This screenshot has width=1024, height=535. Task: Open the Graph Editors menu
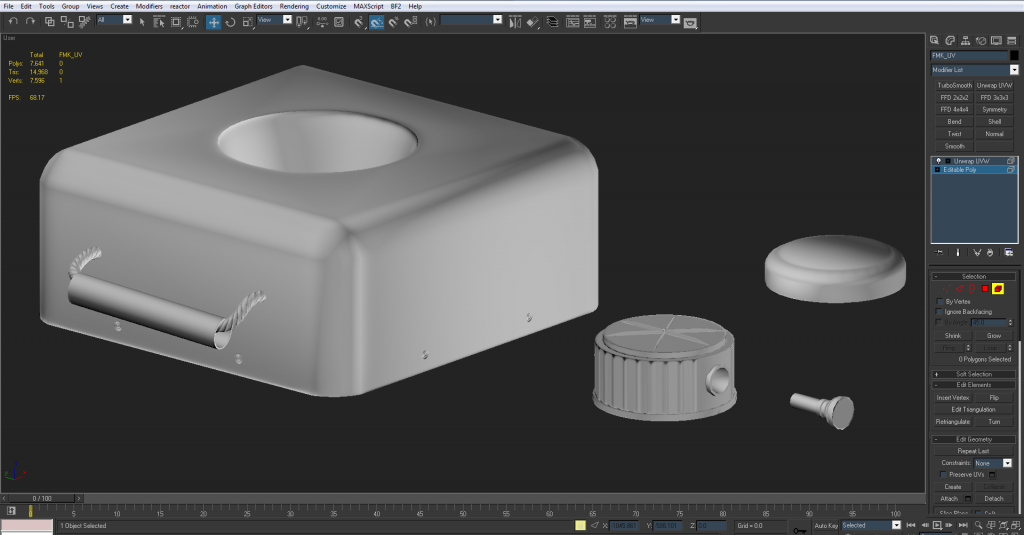coord(253,6)
